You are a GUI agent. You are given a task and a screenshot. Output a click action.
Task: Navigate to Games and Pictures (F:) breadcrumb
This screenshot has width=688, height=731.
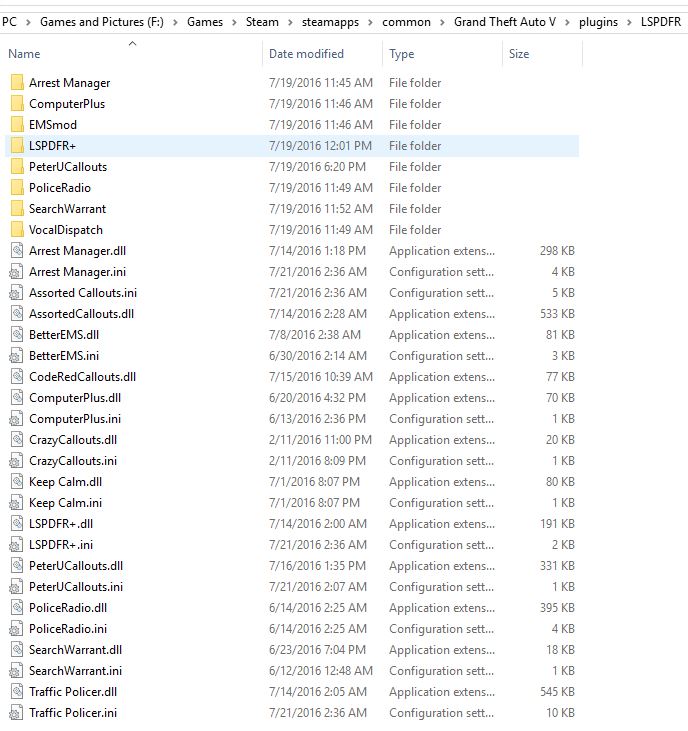[x=102, y=22]
